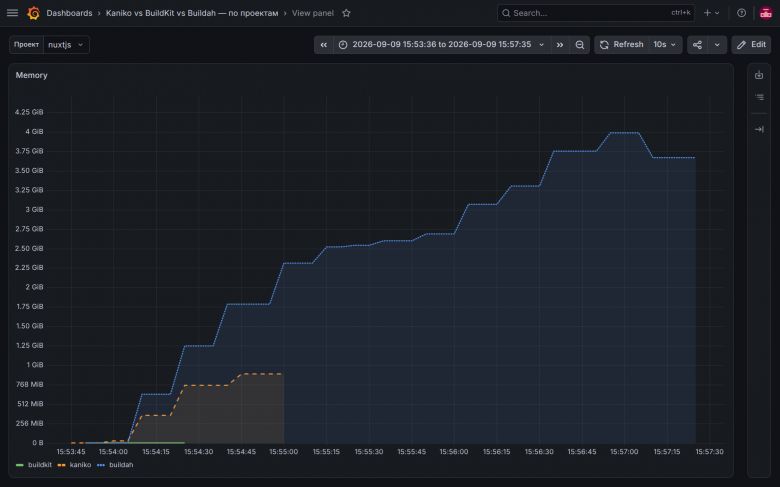This screenshot has width=780, height=487.
Task: Open the nuxtjs project variable dropdown
Action: pos(66,45)
